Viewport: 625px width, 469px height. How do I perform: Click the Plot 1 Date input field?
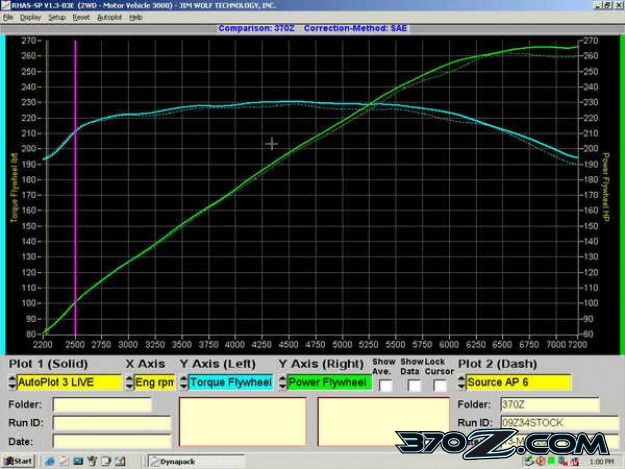[112, 442]
